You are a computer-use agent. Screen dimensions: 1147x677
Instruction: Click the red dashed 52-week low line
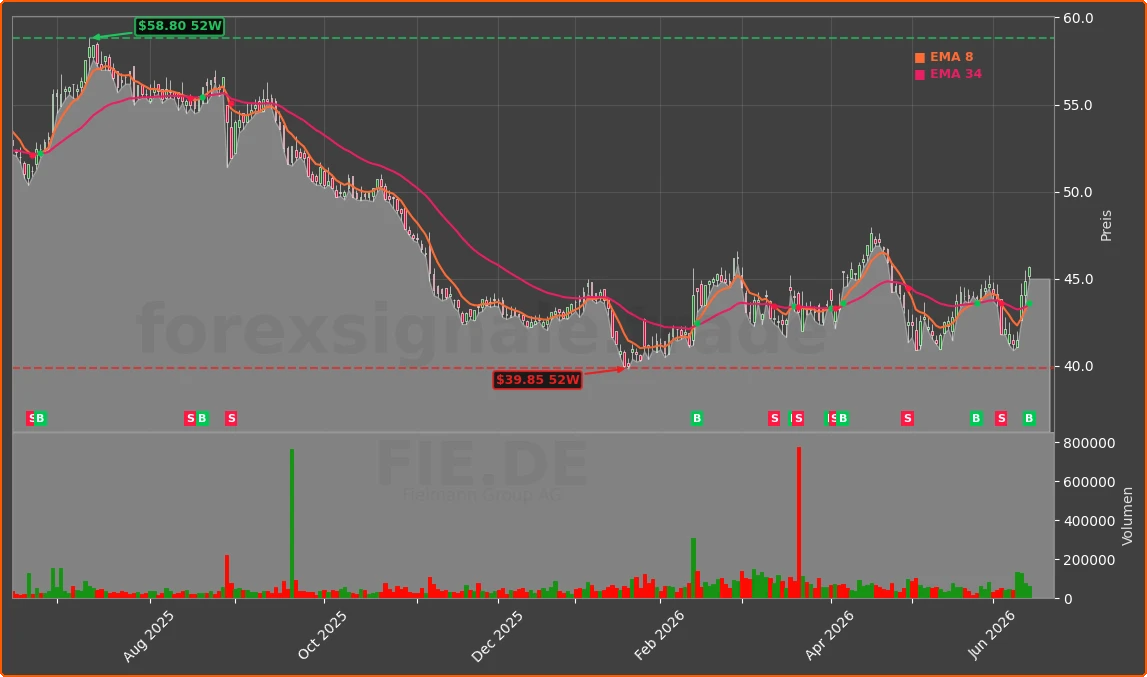533,368
